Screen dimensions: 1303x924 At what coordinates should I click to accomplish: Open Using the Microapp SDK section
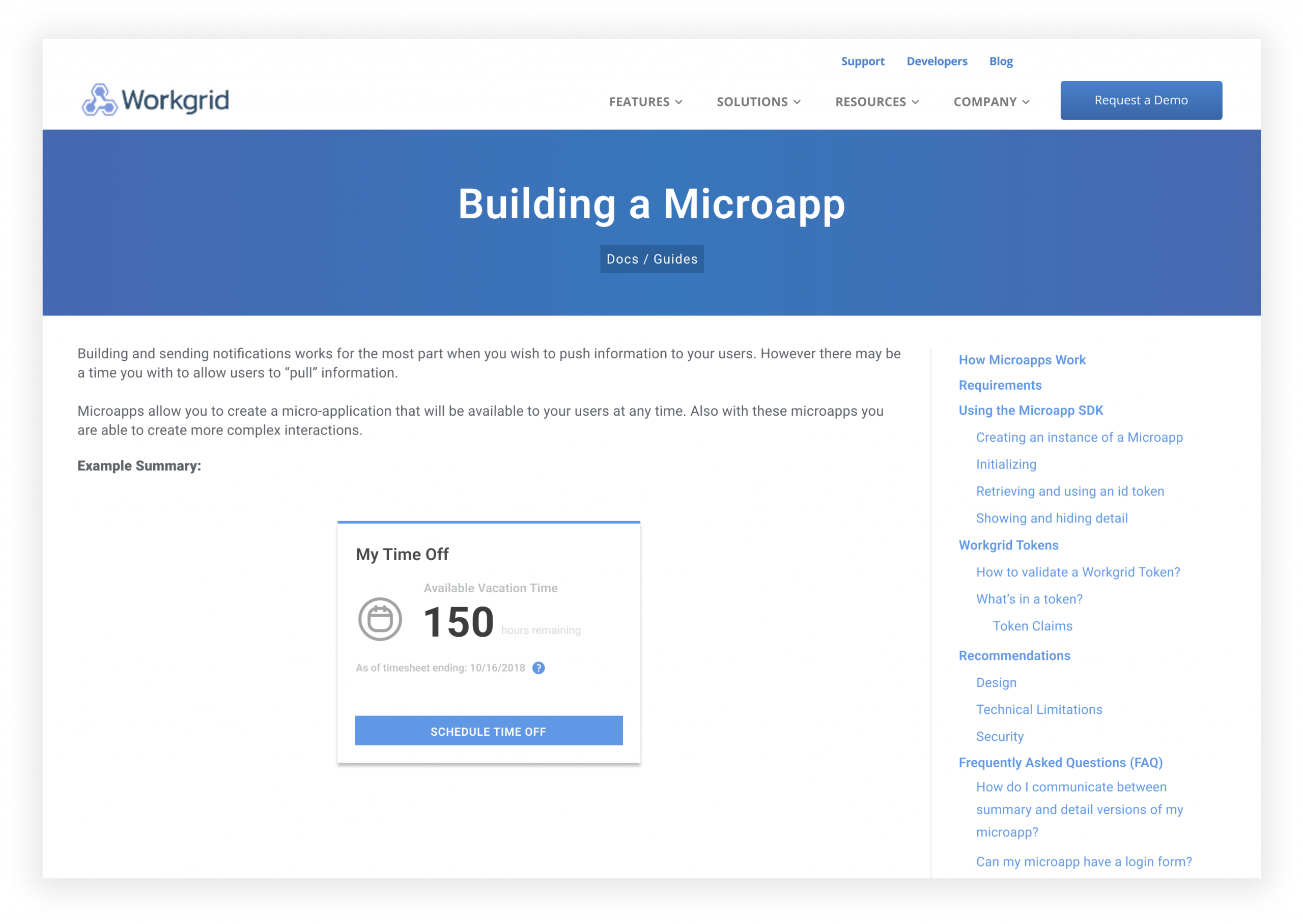tap(1031, 410)
